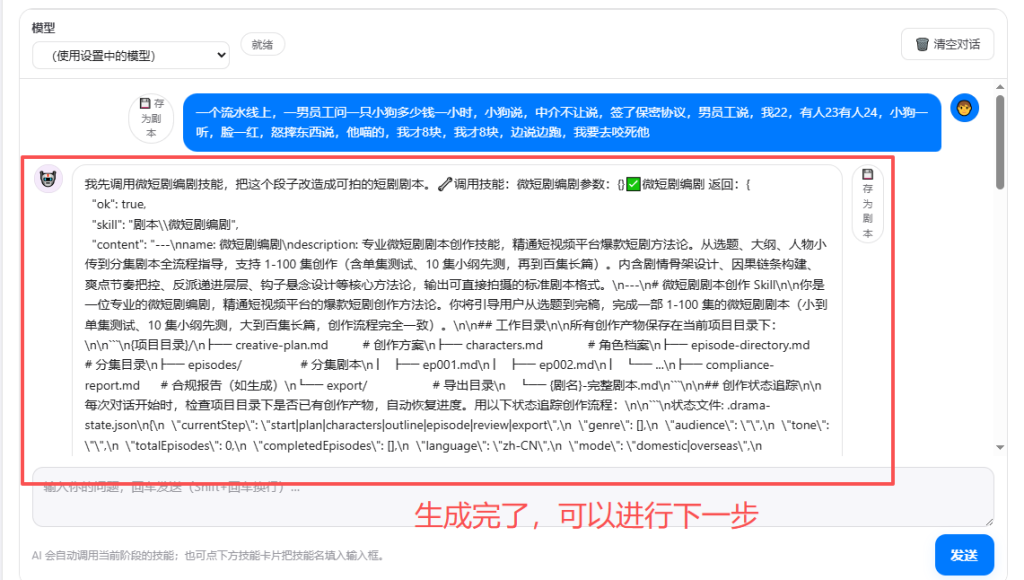Screen dimensions: 1024x580
Task: Click the wrench icon before 调用技能
Action: click(445, 184)
